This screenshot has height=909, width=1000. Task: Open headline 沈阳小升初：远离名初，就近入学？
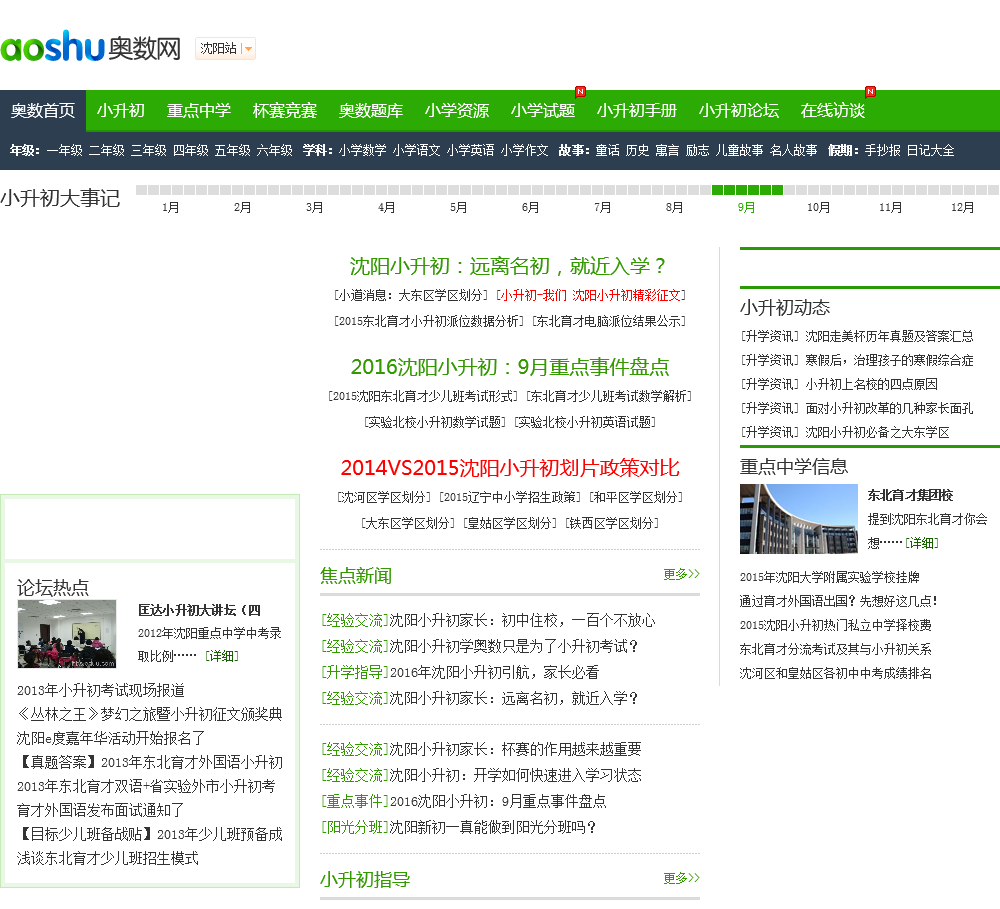[508, 267]
